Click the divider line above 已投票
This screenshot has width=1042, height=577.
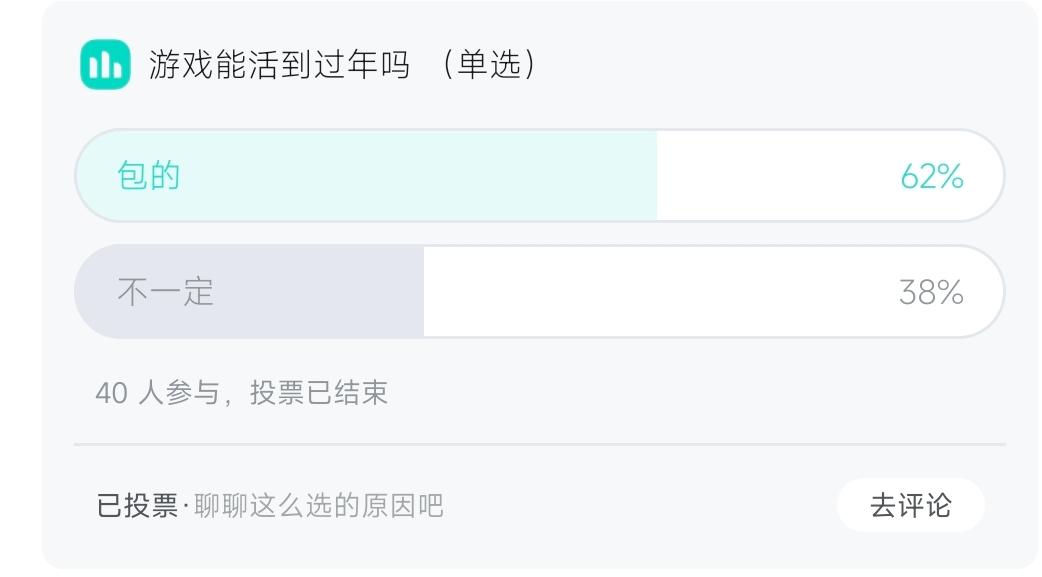coord(540,444)
